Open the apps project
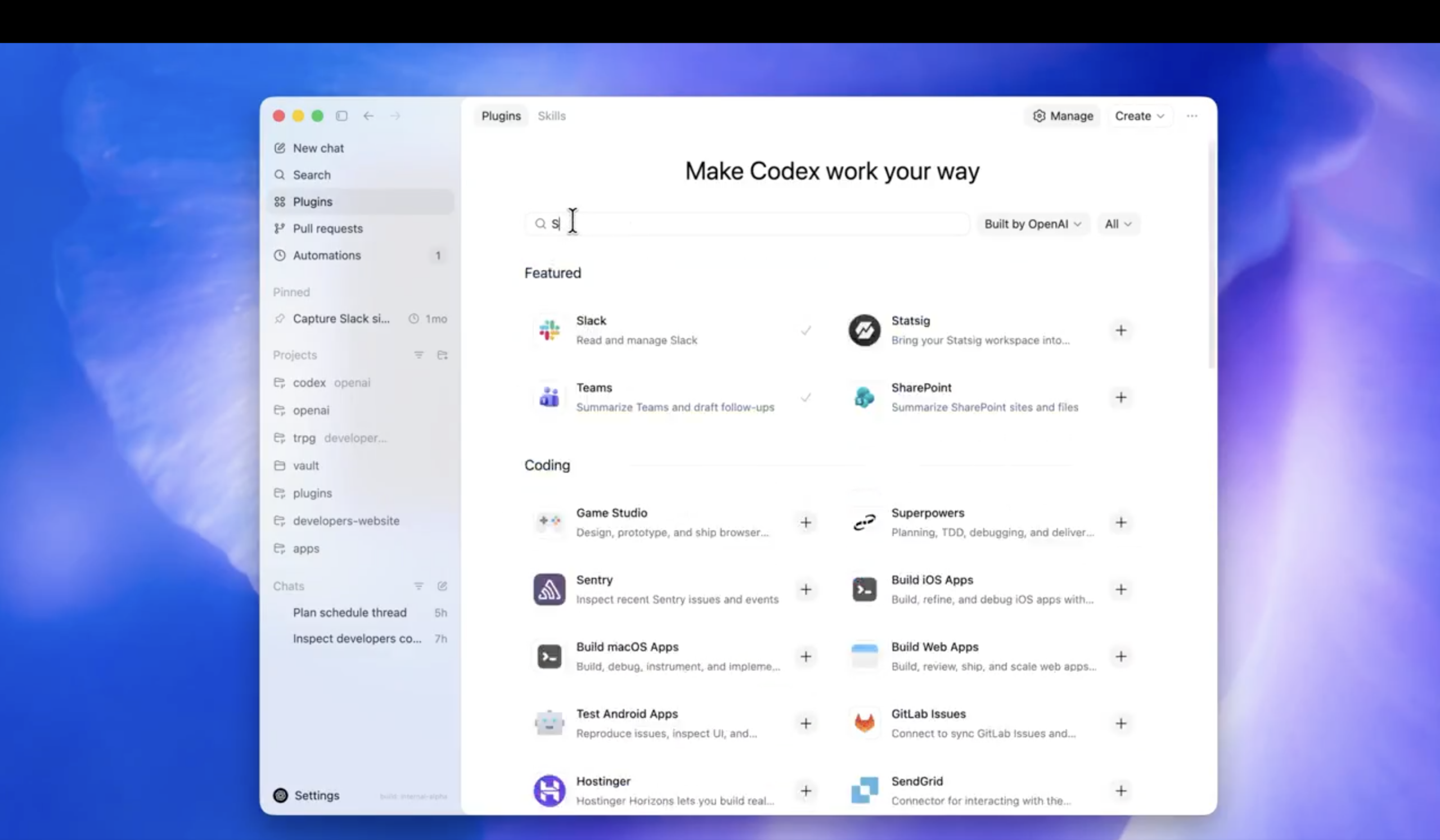The image size is (1440, 840). pos(360,548)
